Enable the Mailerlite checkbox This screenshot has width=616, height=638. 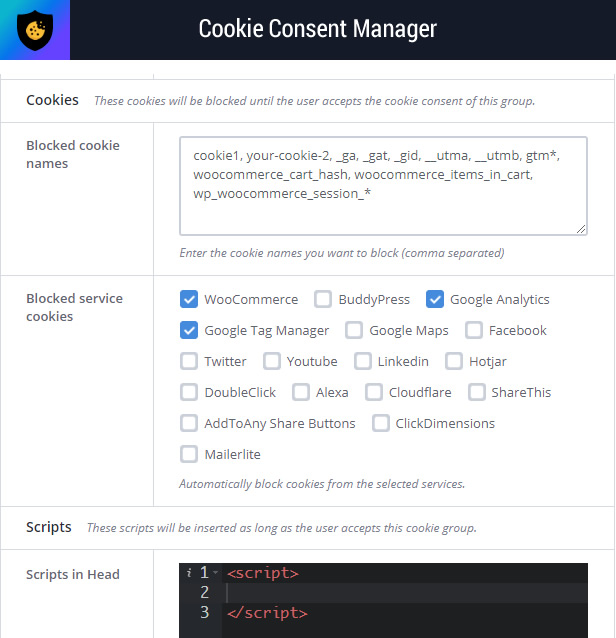coord(189,454)
